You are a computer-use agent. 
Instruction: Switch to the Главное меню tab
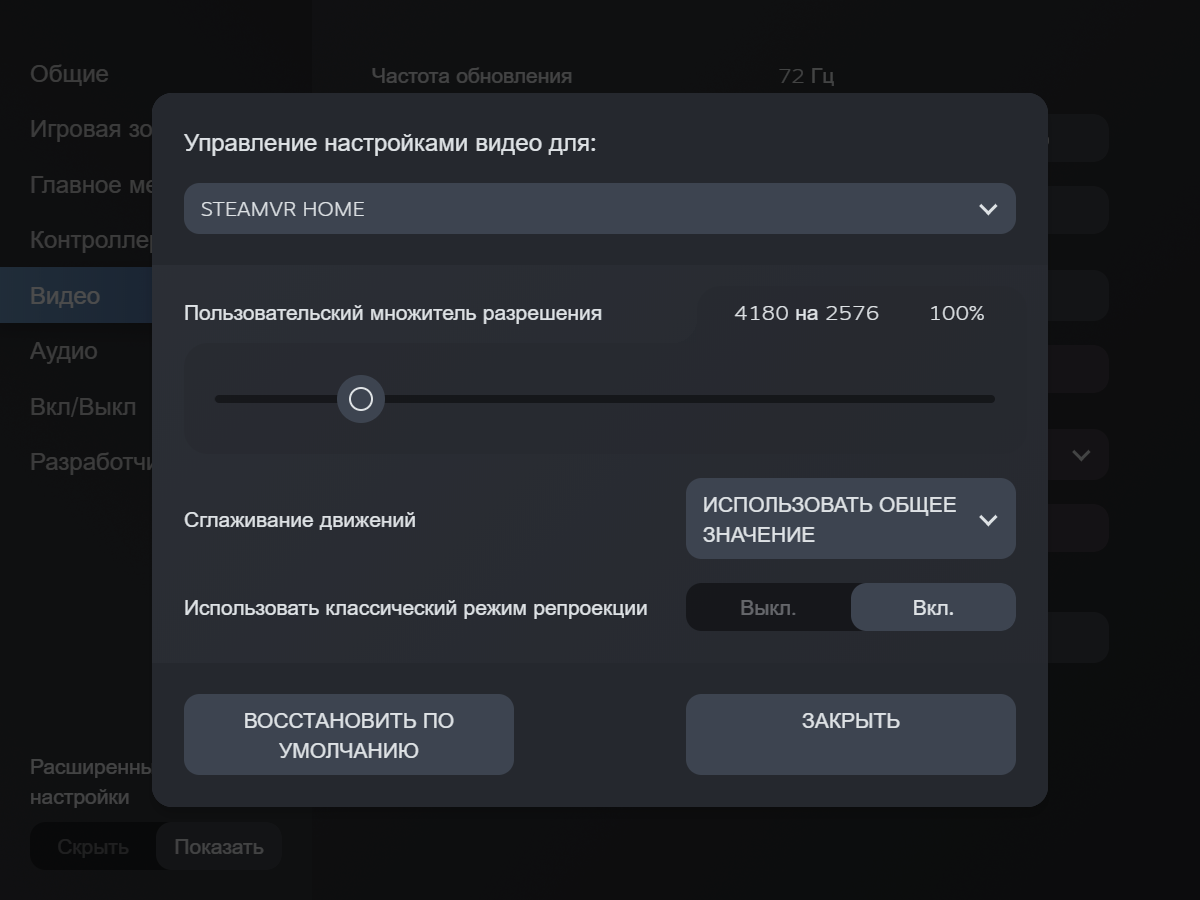[90, 185]
